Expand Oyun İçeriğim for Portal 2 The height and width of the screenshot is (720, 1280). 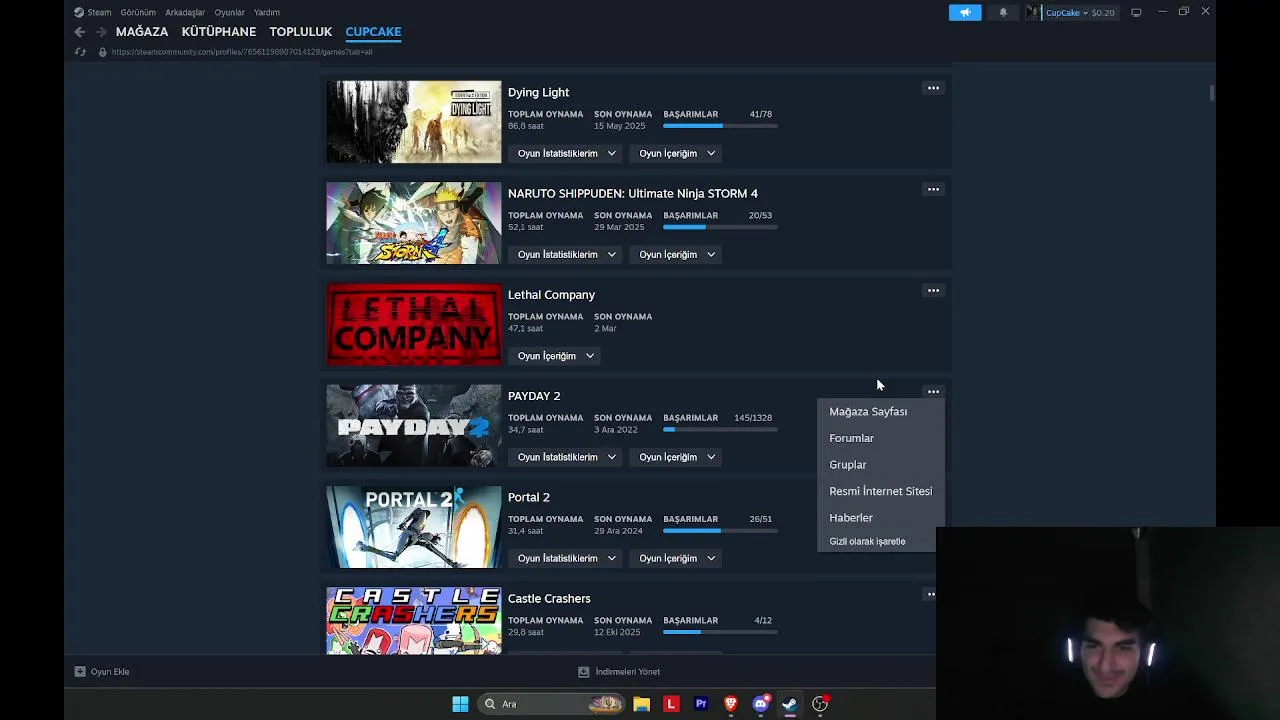[677, 558]
